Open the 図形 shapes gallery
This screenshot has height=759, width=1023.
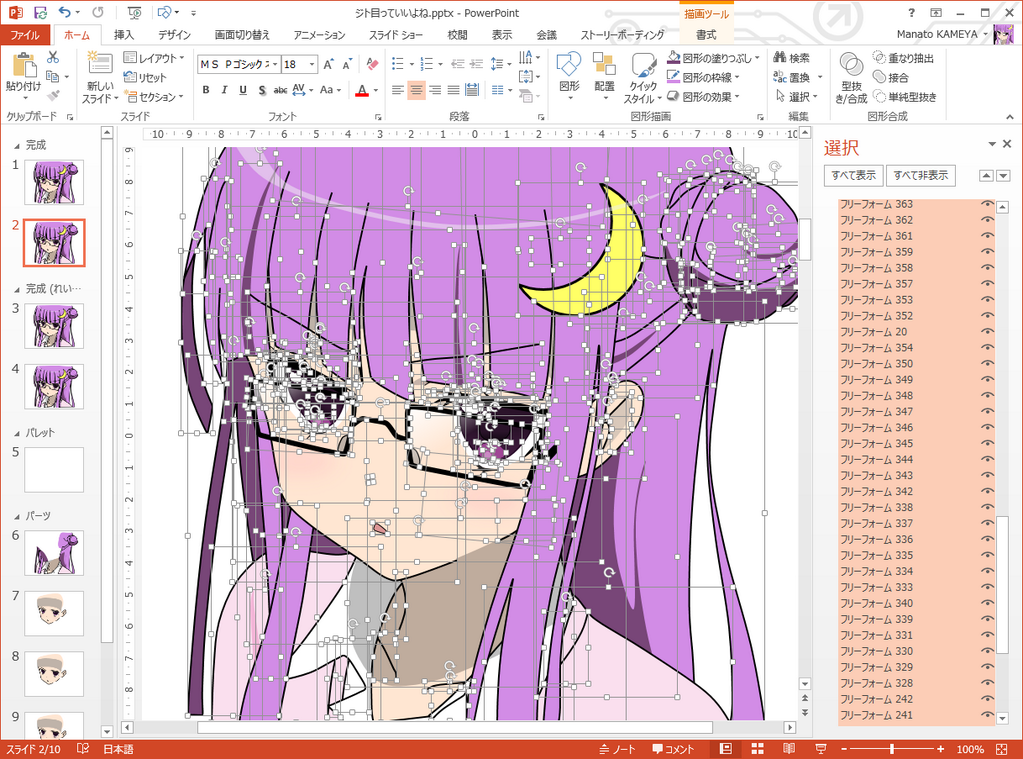coord(569,77)
